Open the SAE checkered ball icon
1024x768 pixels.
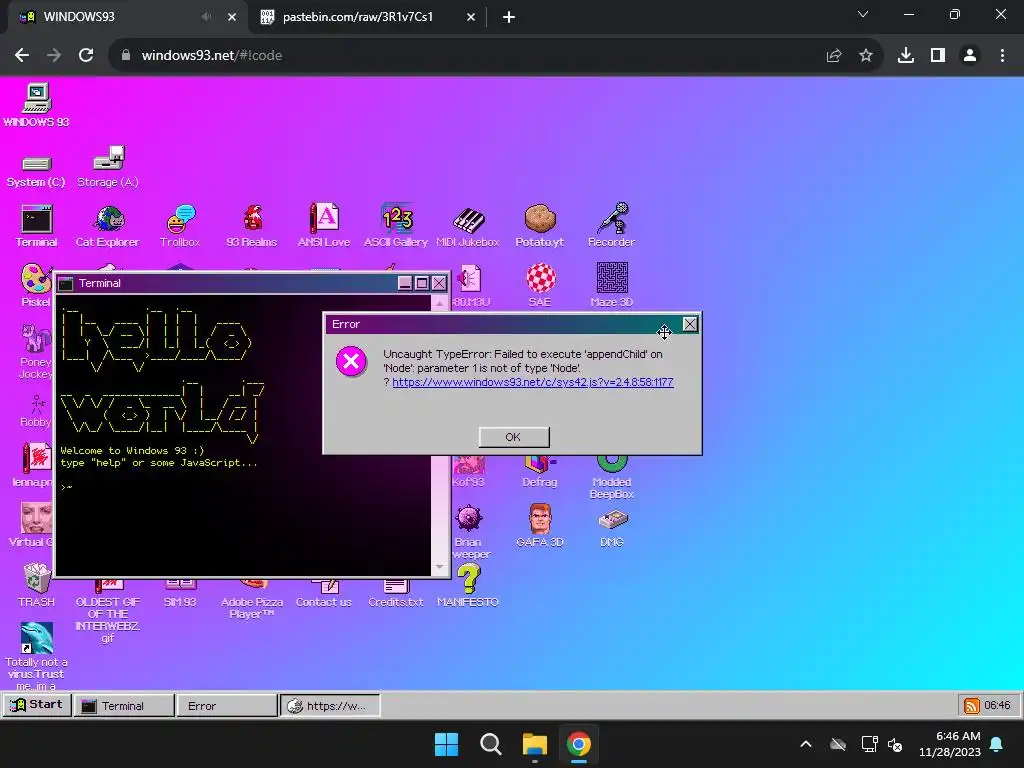coord(540,285)
